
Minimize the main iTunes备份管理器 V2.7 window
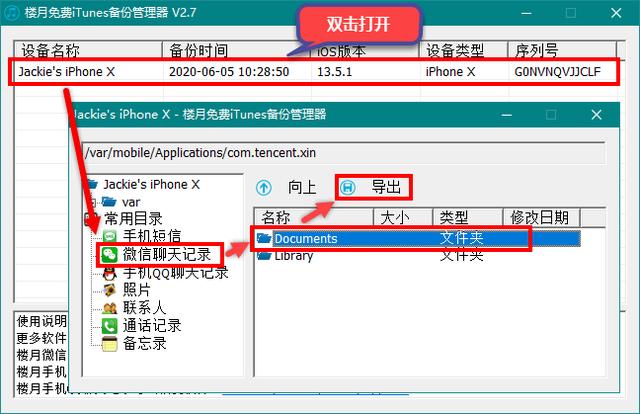(x=526, y=13)
